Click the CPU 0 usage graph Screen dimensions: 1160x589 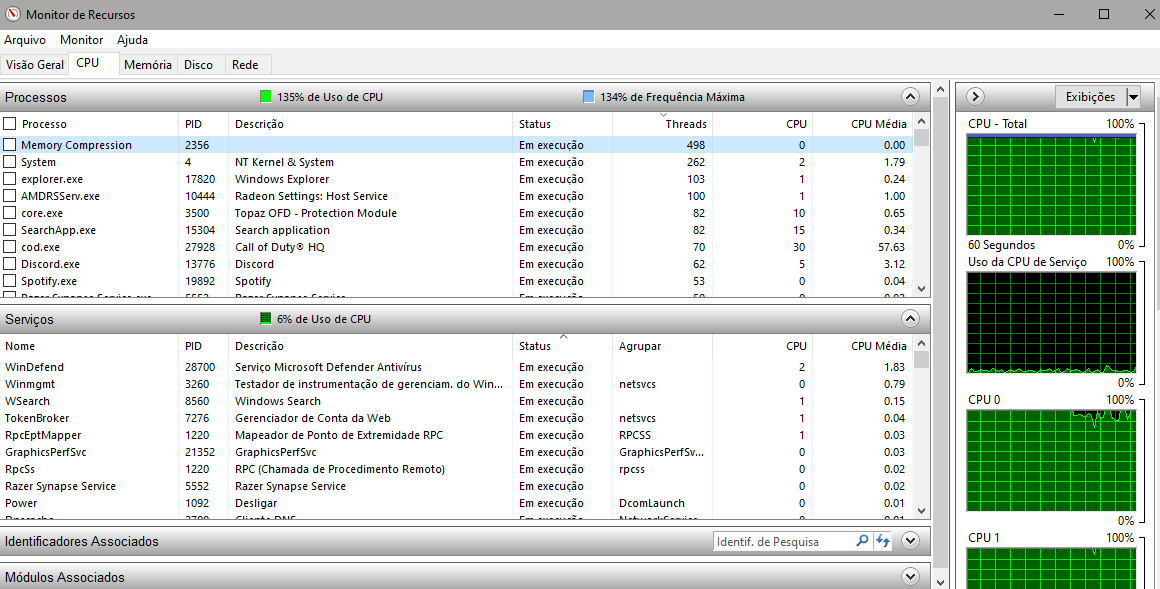pyautogui.click(x=1051, y=460)
